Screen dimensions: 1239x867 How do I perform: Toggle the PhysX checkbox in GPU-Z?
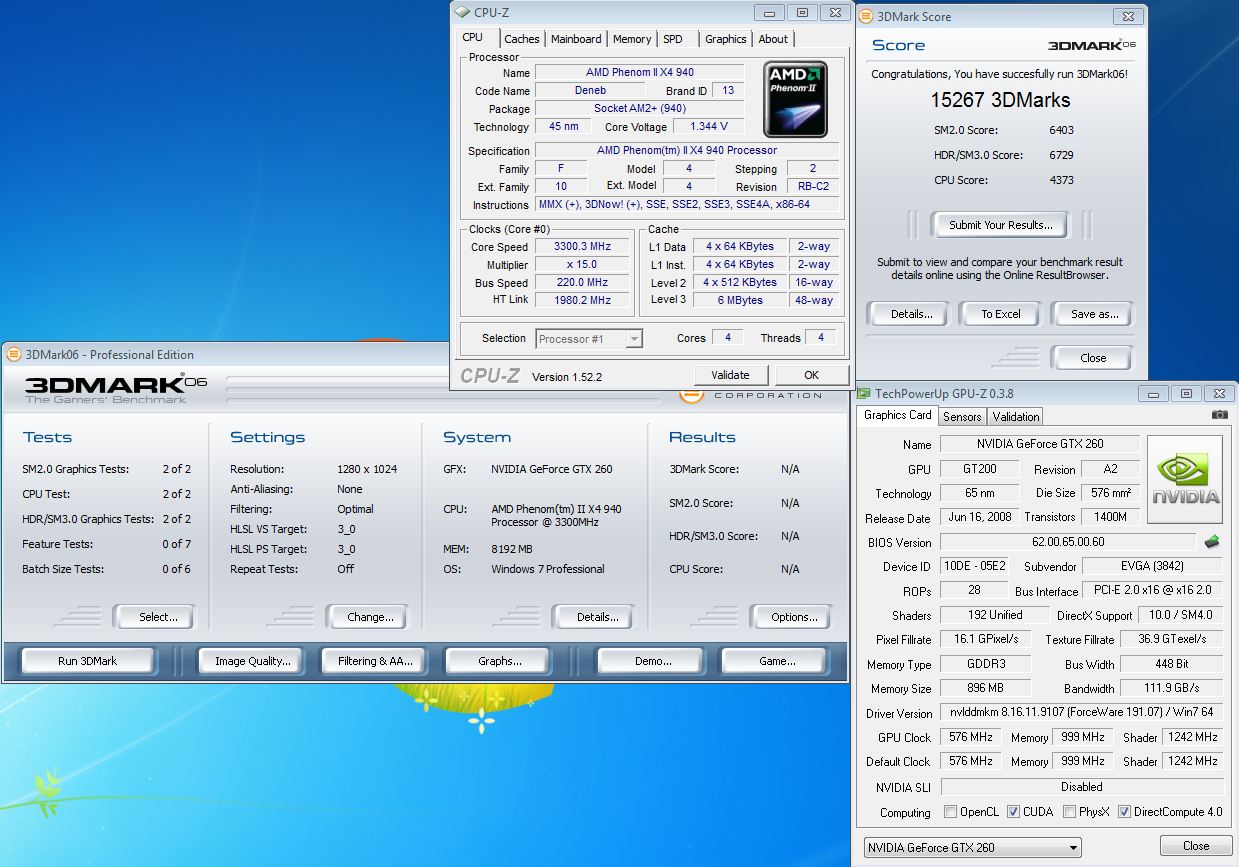tap(1070, 812)
